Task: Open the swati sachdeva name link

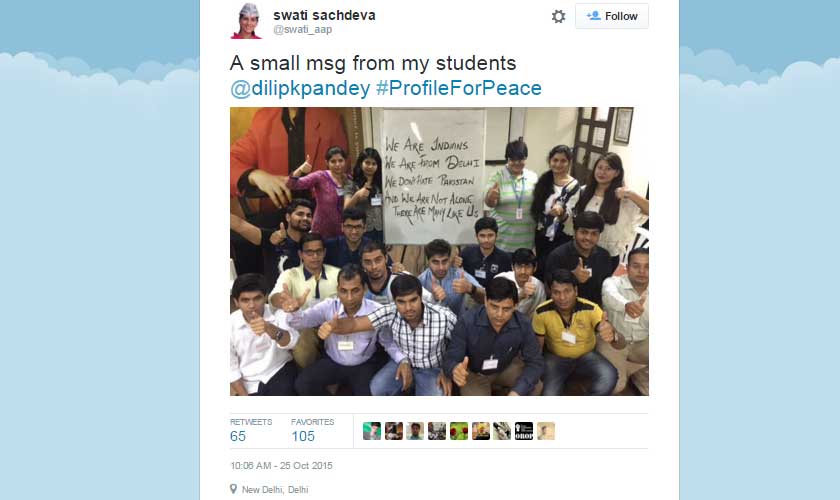Action: [x=324, y=15]
